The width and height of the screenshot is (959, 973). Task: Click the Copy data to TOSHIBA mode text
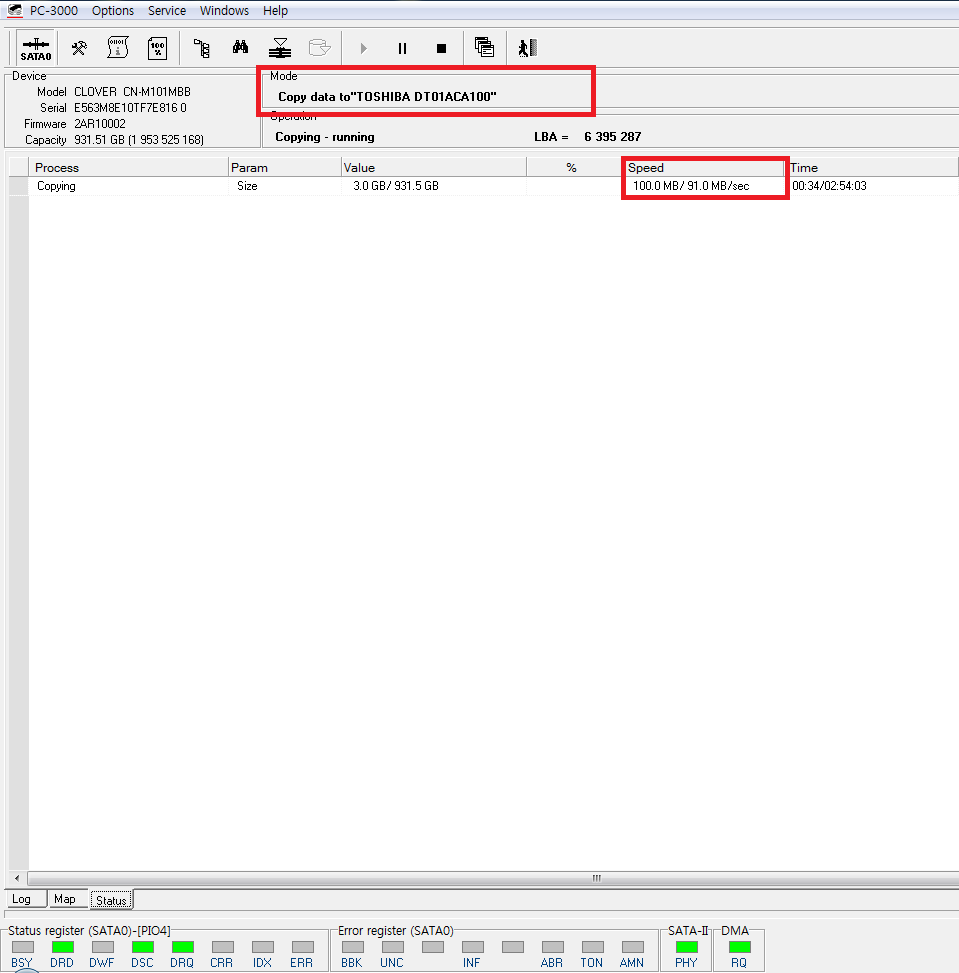(387, 97)
